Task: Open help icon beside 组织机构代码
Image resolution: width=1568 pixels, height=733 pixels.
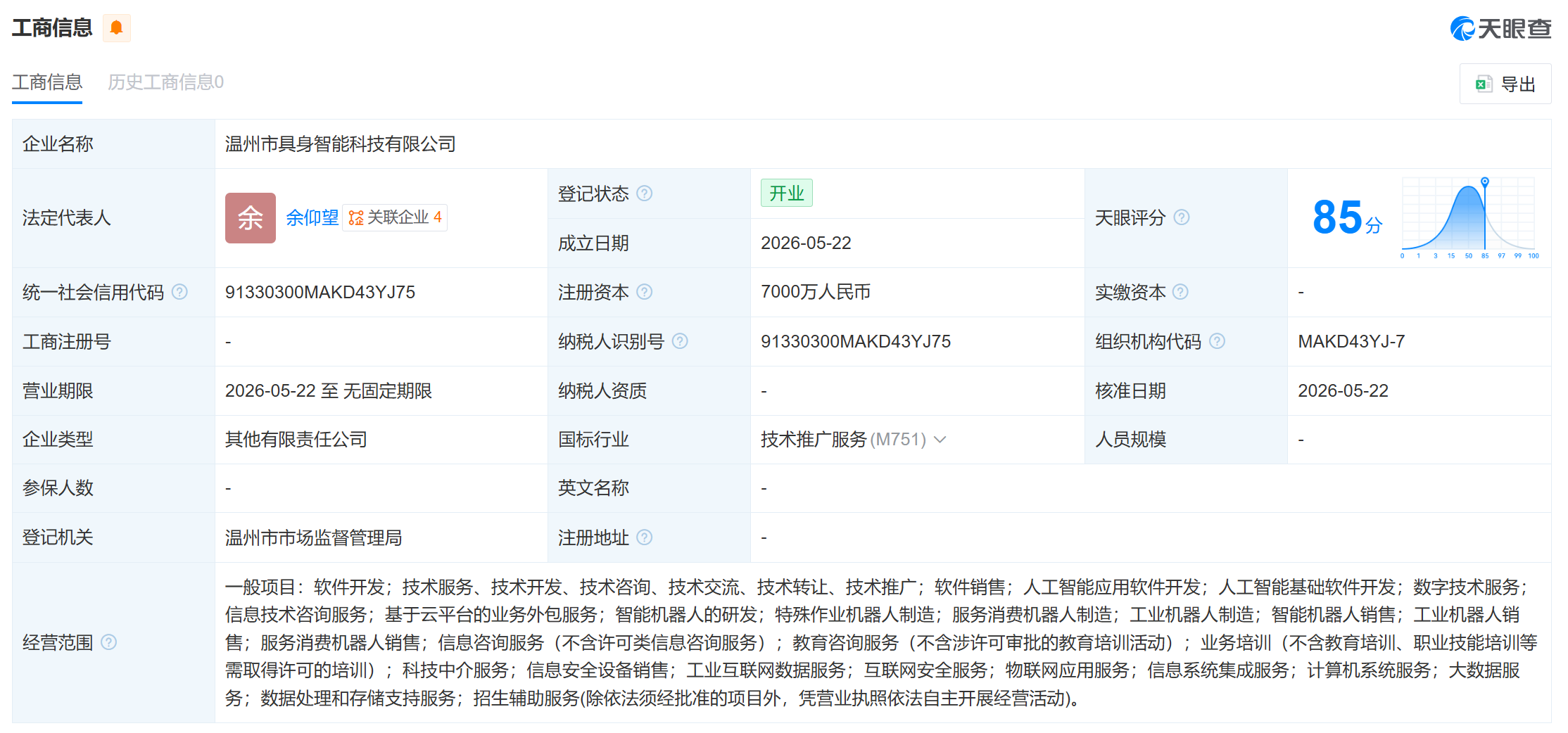Action: click(x=1218, y=341)
